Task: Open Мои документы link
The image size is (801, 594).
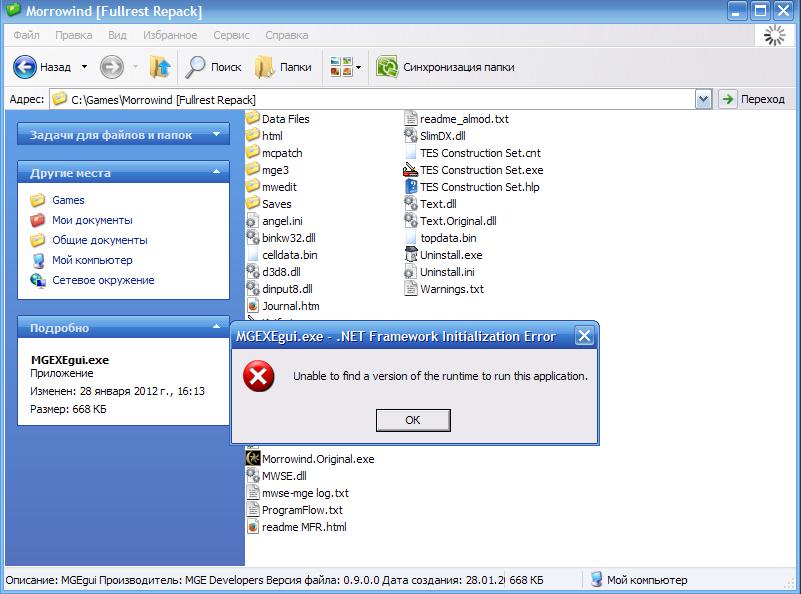Action: [92, 220]
